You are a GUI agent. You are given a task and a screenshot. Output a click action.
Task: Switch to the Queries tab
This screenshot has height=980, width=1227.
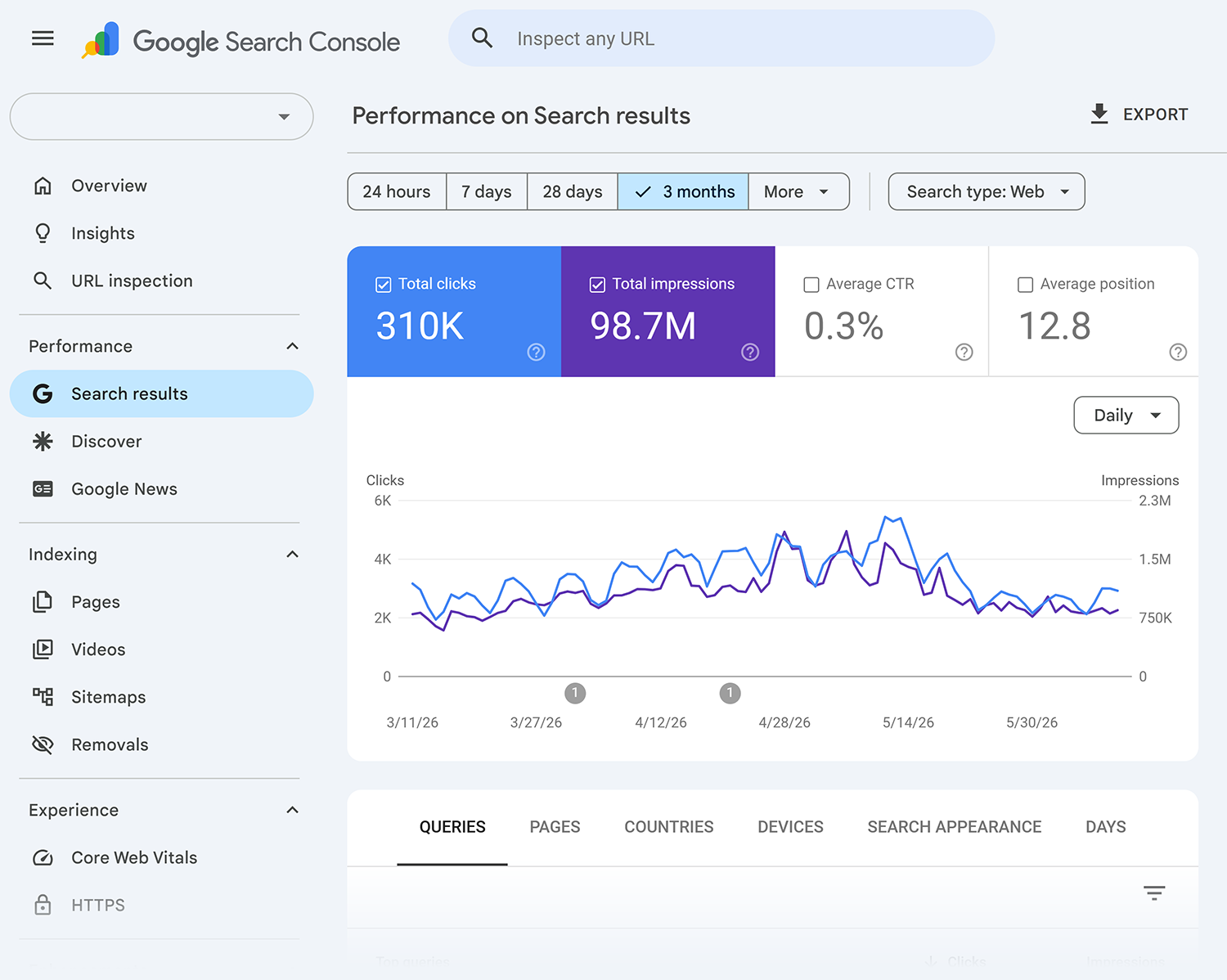pos(452,827)
